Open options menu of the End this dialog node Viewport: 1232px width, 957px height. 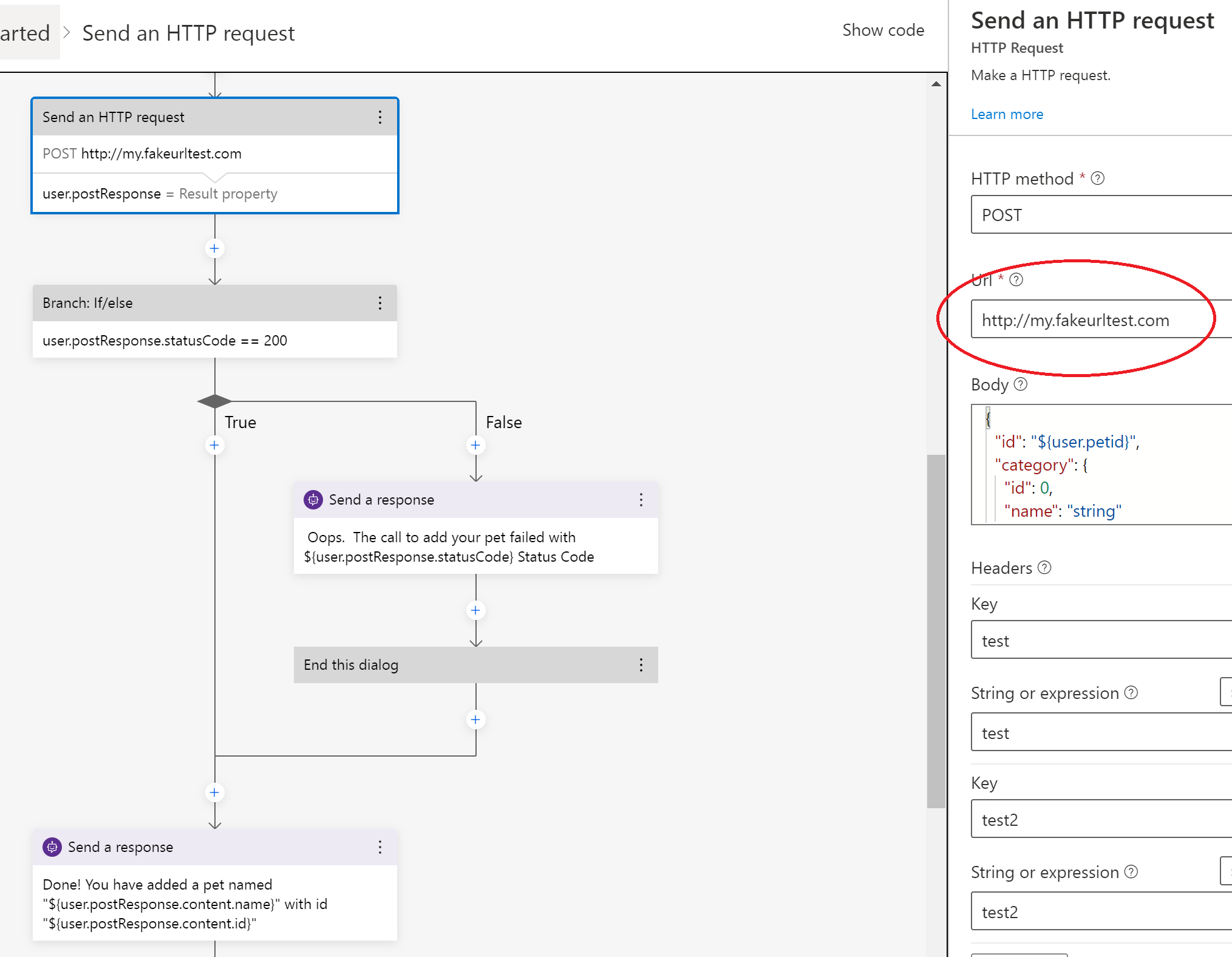tap(641, 665)
